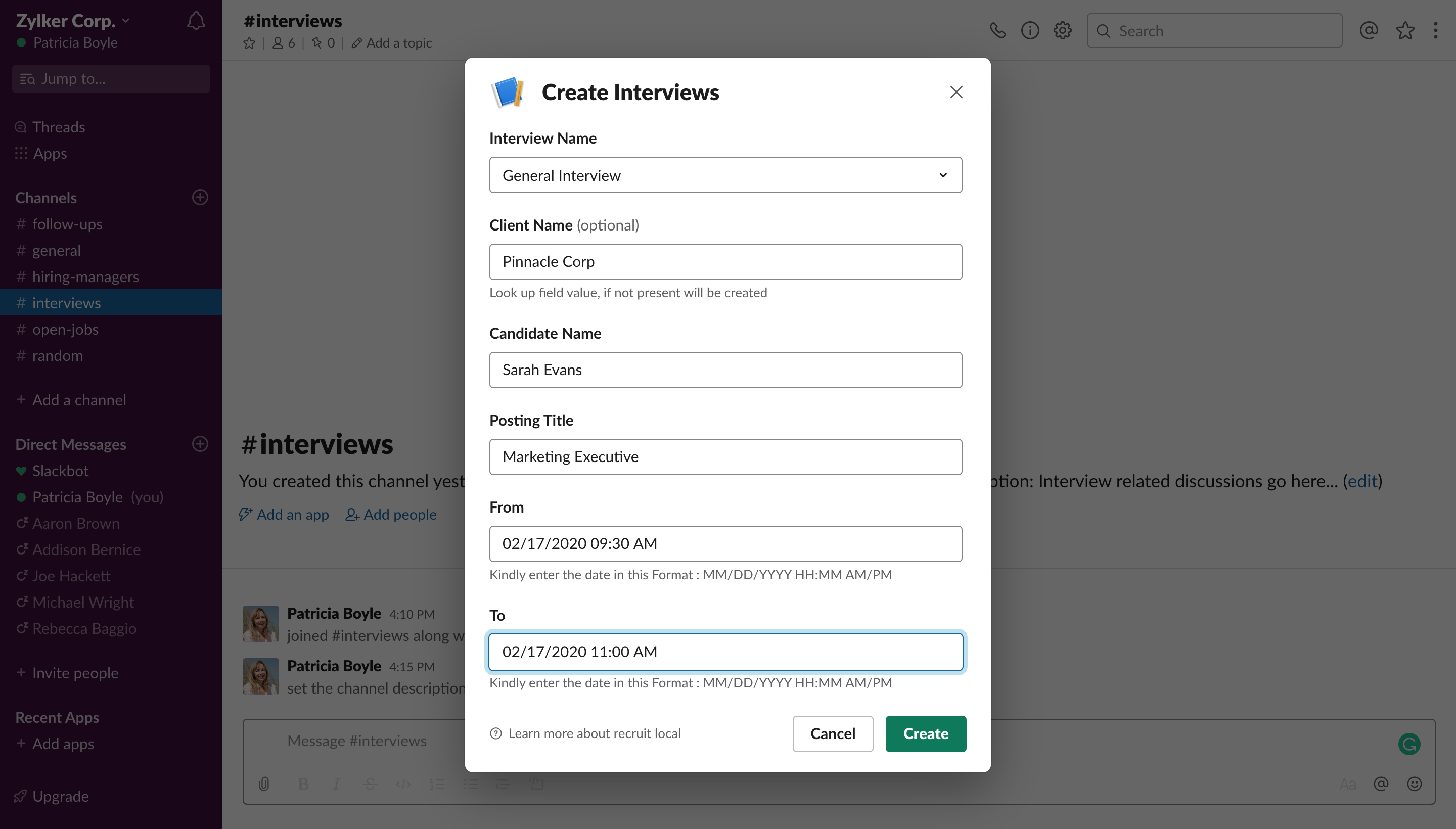Add a channel using plus icon
The width and height of the screenshot is (1456, 829).
click(200, 197)
